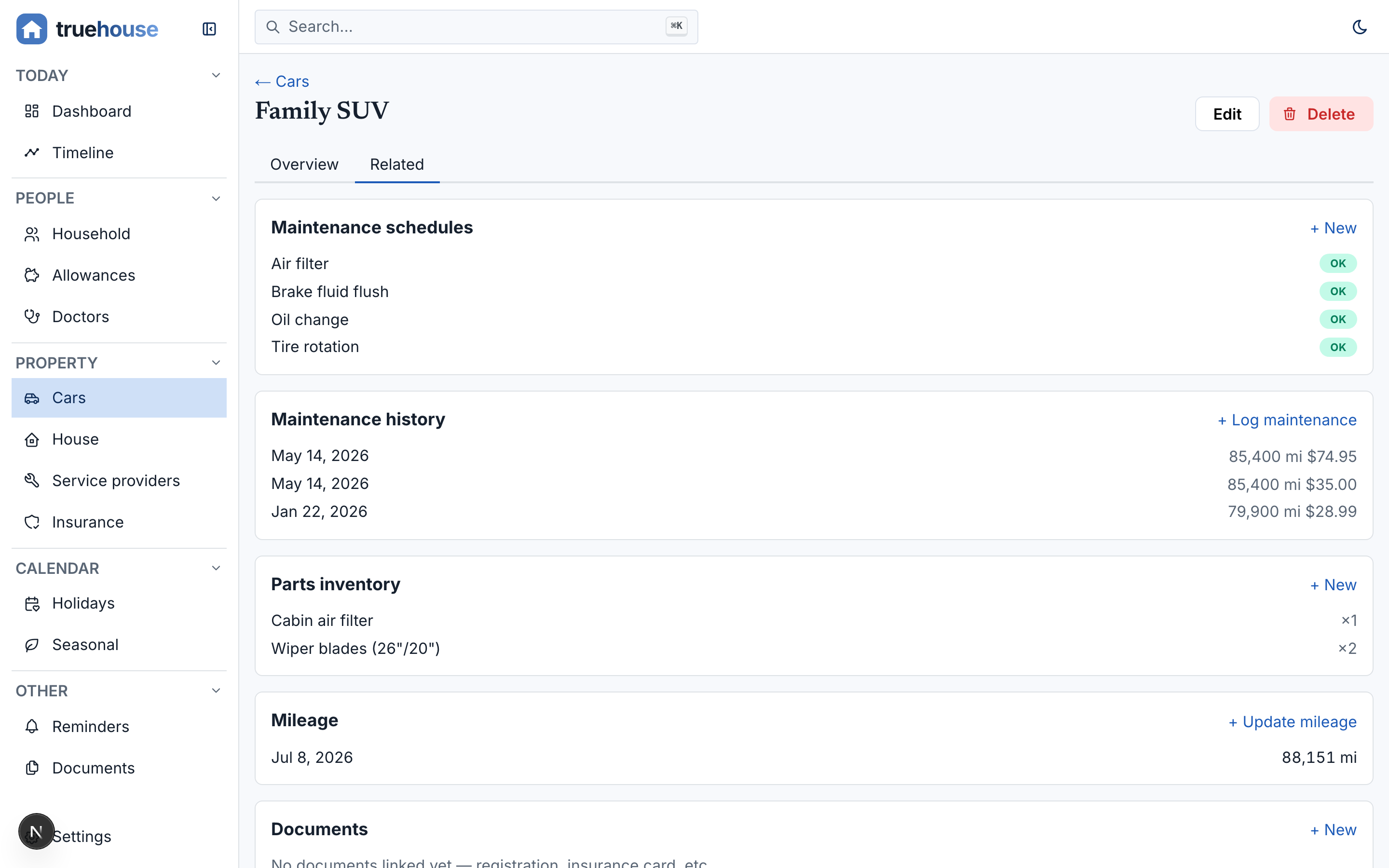The width and height of the screenshot is (1389, 868).
Task: Select the Insurance shield icon
Action: 32,522
